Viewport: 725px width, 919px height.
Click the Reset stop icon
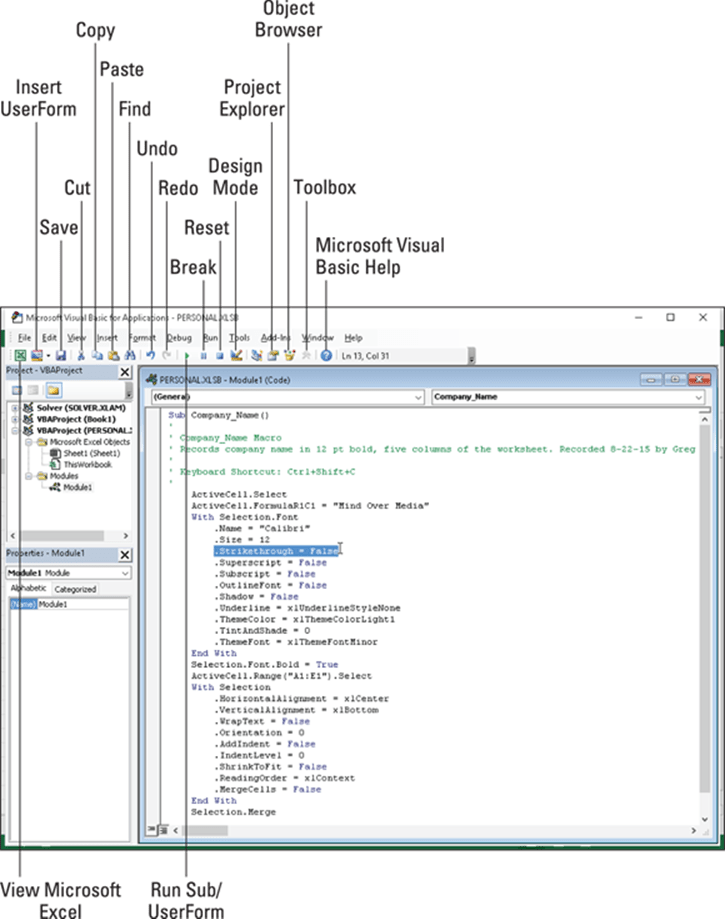[220, 355]
